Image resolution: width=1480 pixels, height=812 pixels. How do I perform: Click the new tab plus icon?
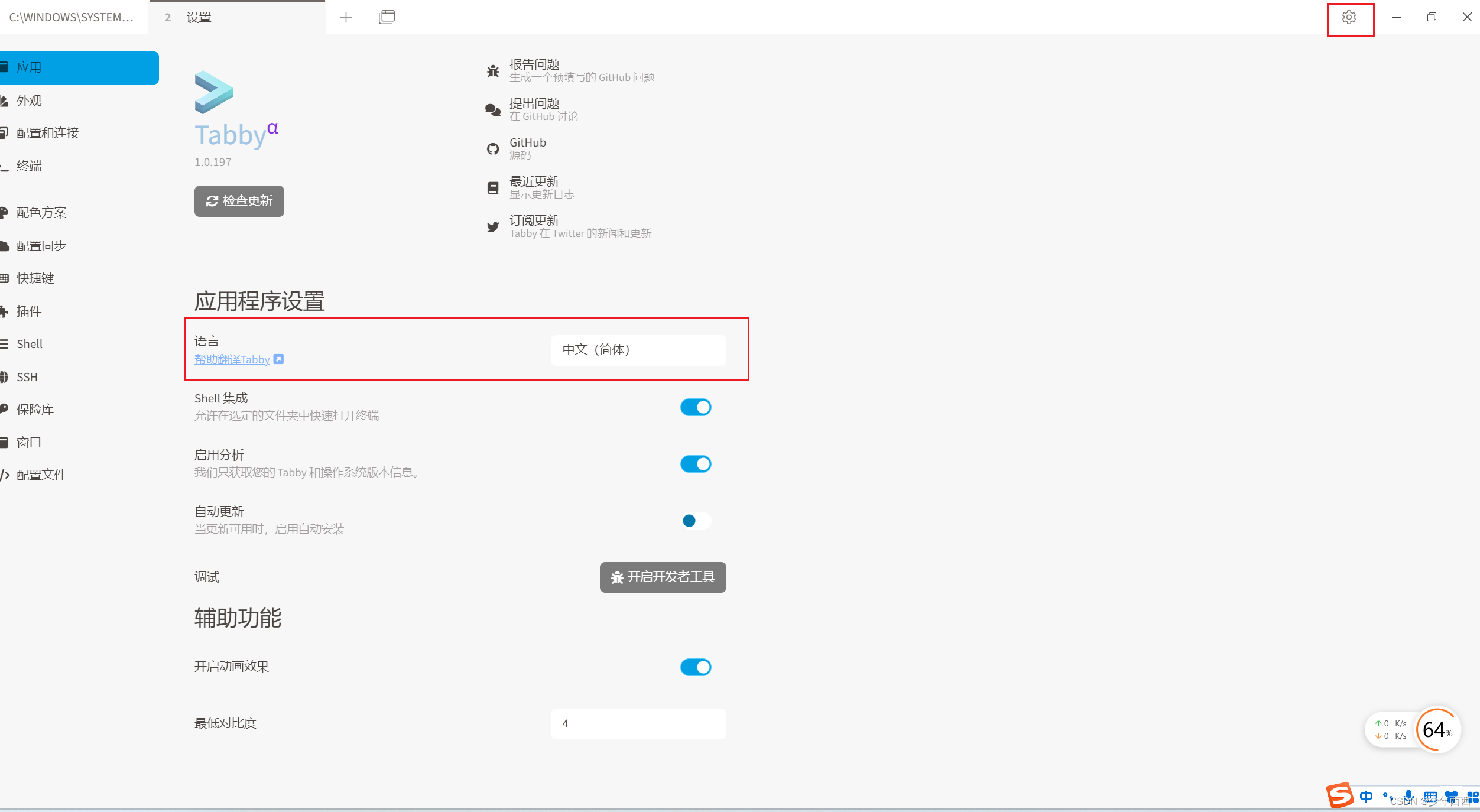[x=346, y=18]
